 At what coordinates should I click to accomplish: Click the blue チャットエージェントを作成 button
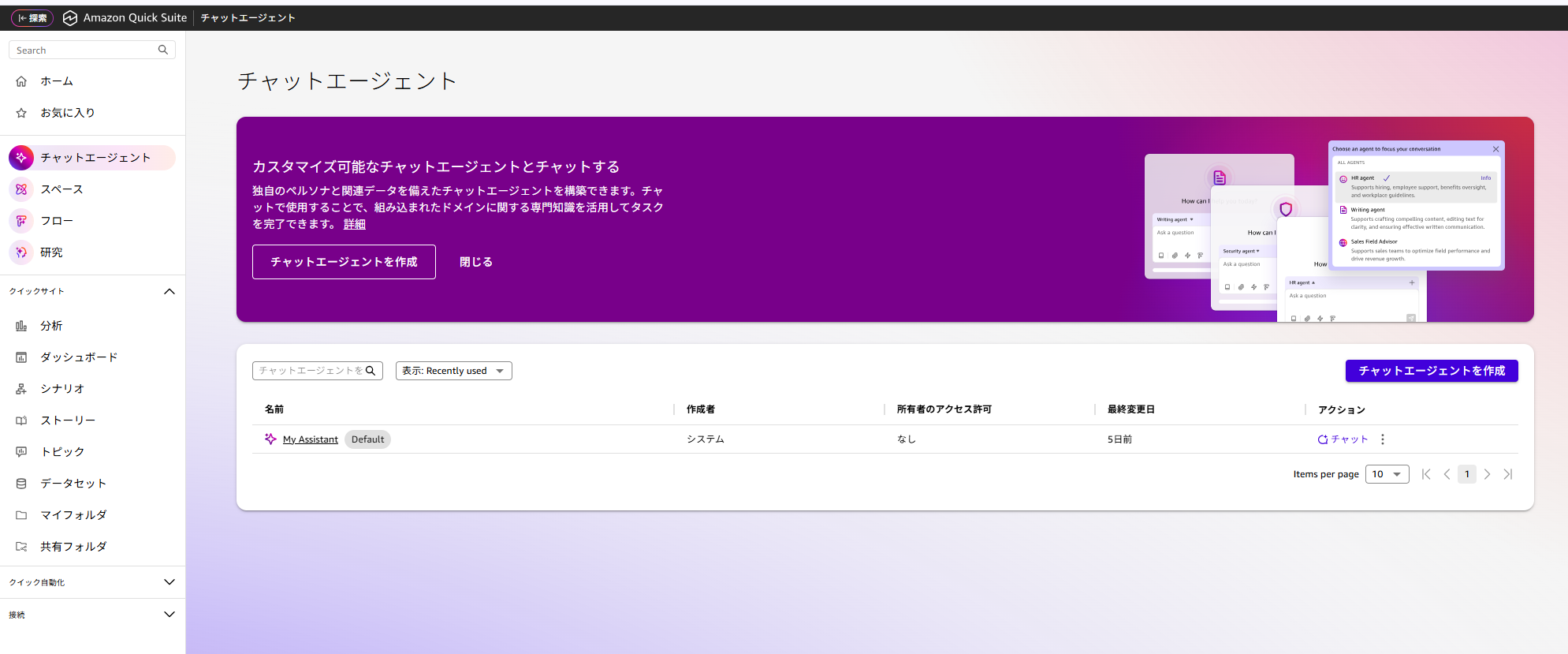[x=1432, y=371]
